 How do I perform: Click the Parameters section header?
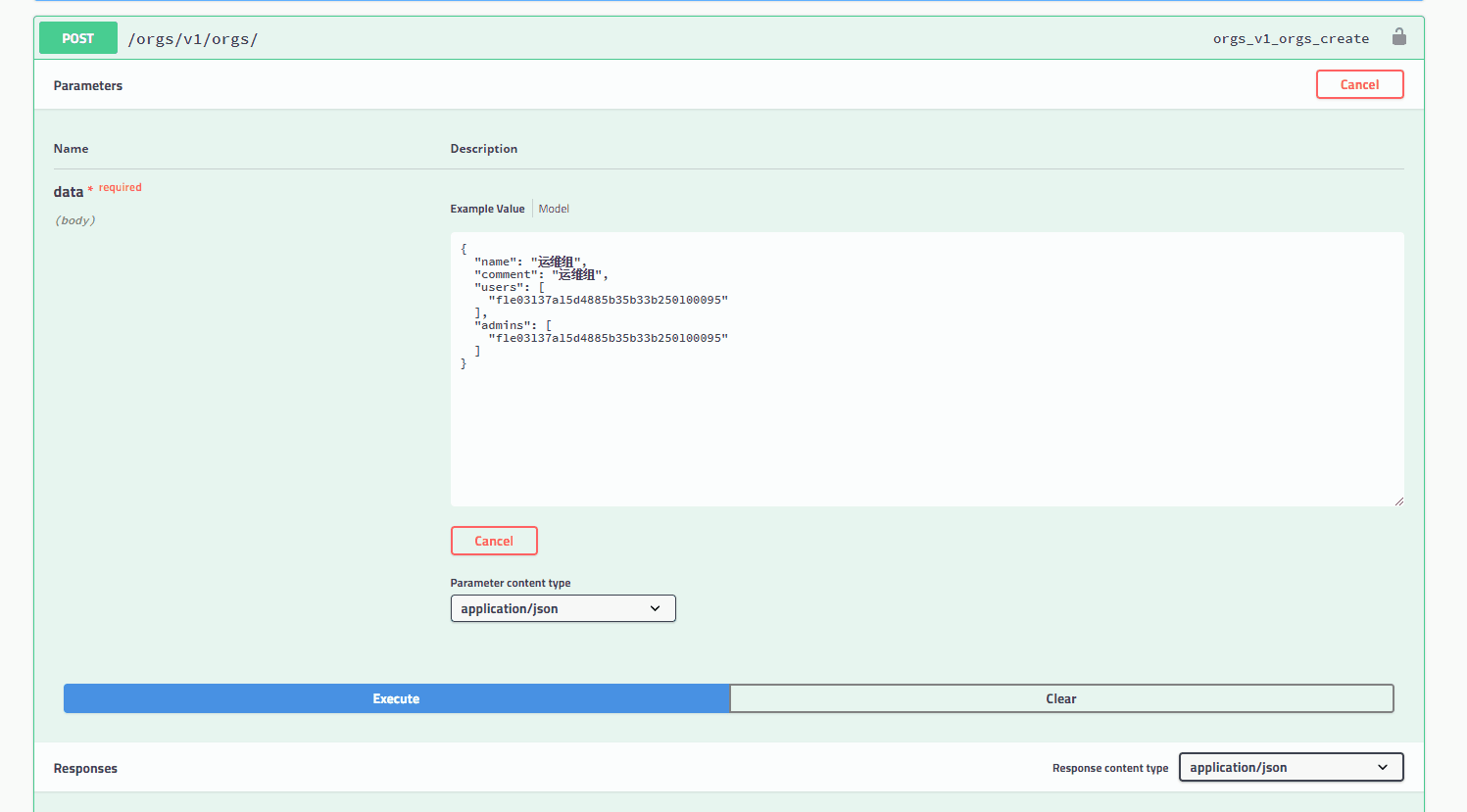pyautogui.click(x=87, y=85)
